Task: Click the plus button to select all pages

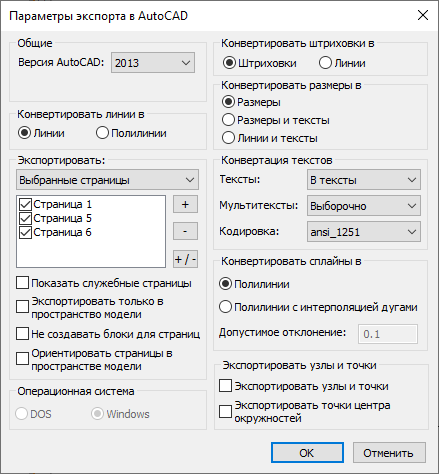Action: (x=185, y=204)
